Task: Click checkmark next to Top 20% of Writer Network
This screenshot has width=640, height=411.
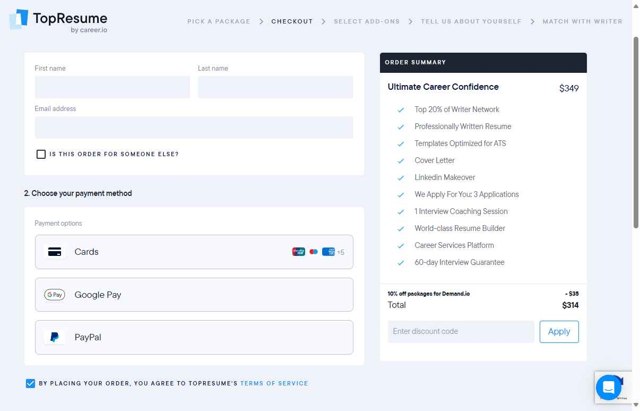Action: tap(401, 110)
